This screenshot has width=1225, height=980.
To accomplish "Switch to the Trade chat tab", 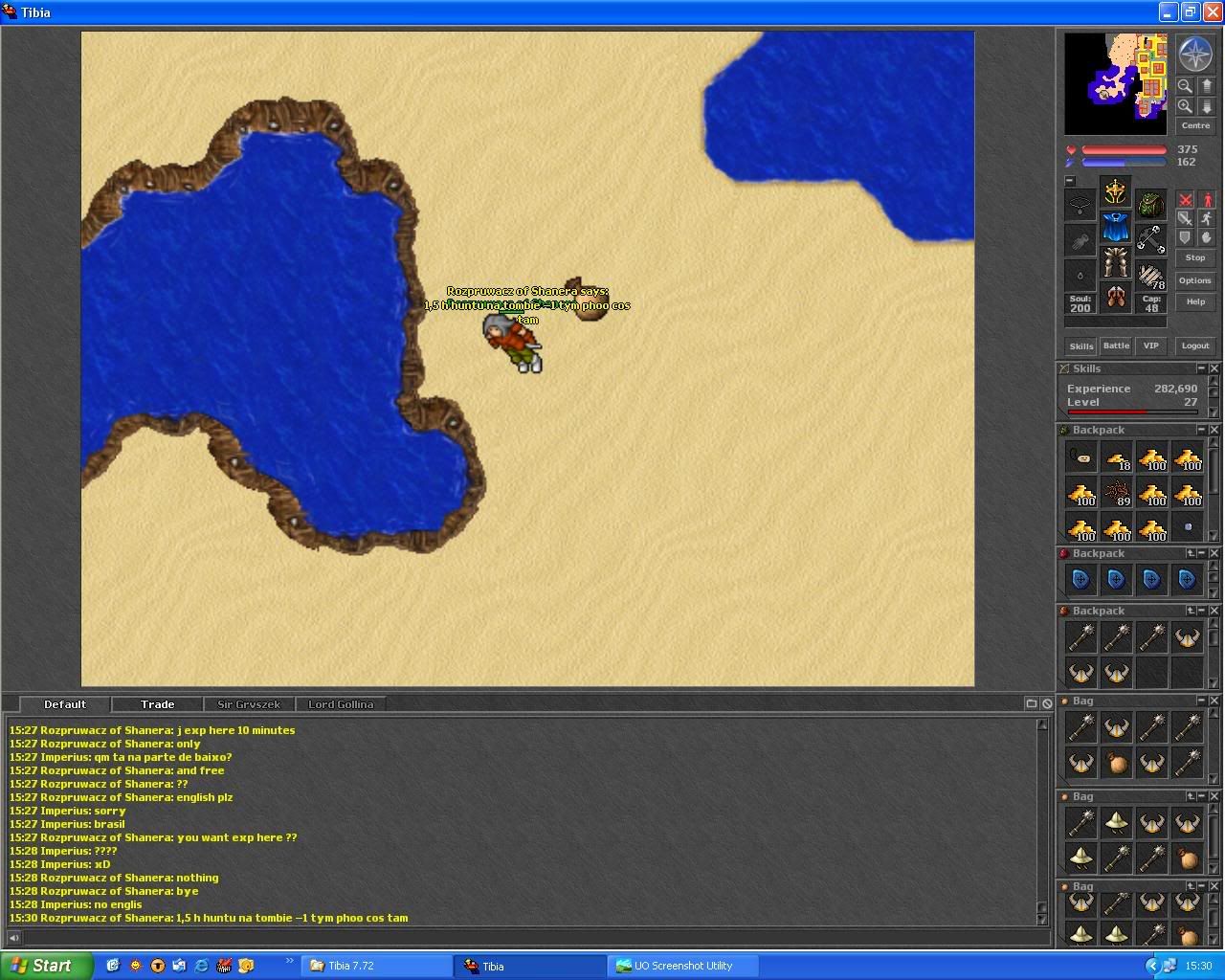I will coord(158,704).
